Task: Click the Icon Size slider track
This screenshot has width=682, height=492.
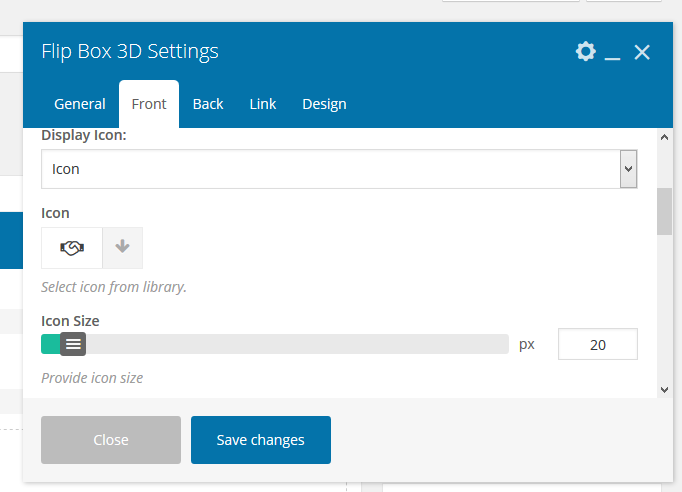Action: click(275, 344)
